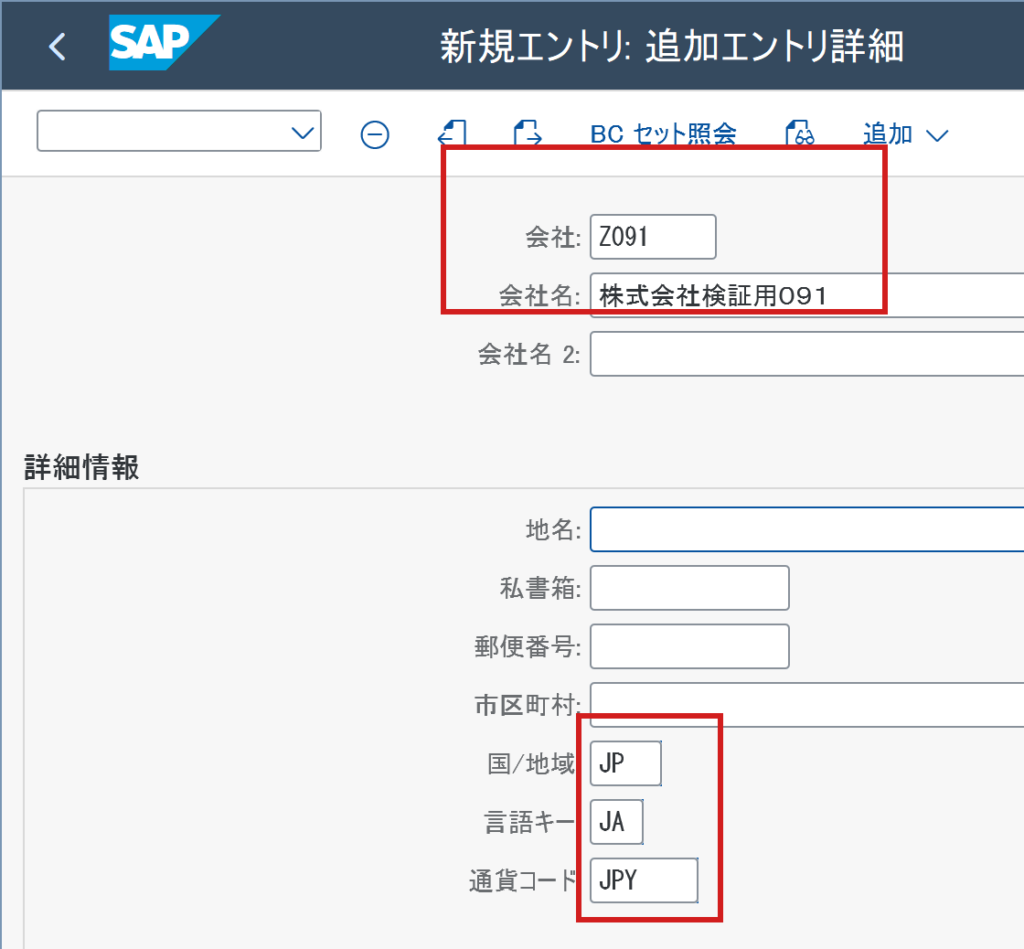
Task: Click the 郵便番号 input field
Action: click(x=690, y=647)
